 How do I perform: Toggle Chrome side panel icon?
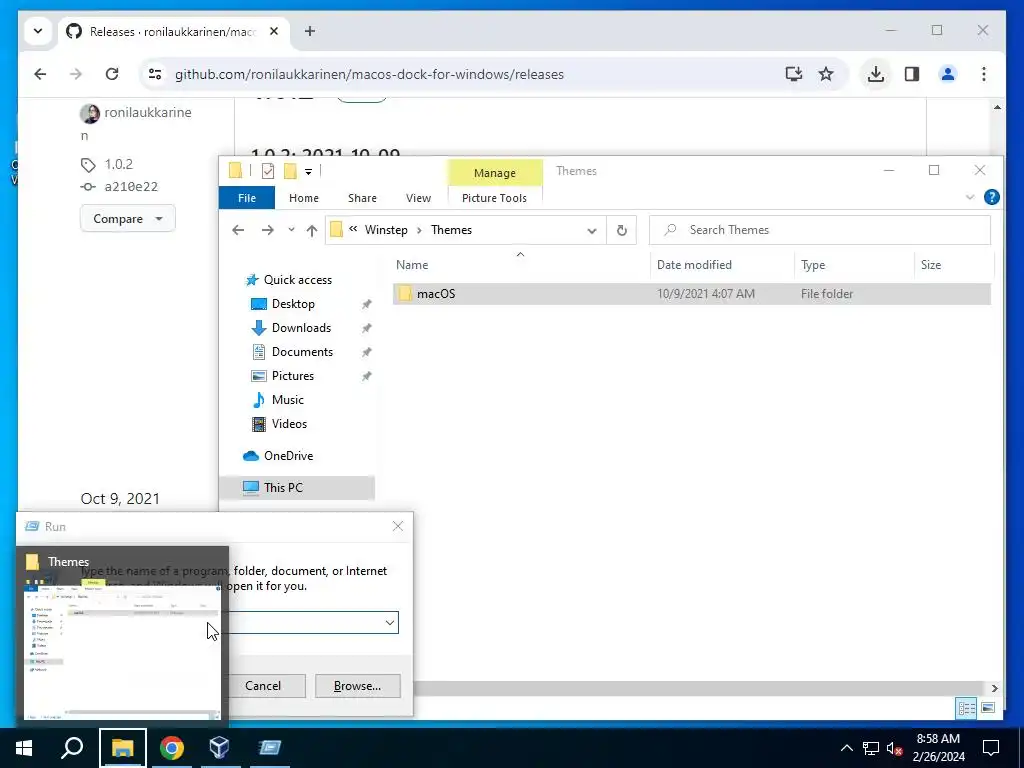pos(912,74)
